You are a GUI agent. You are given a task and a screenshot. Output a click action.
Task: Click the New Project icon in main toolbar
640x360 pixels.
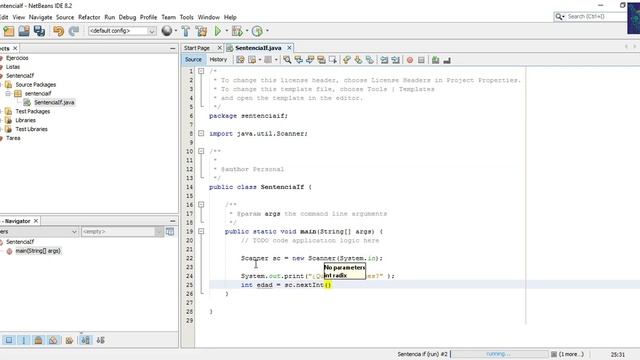(x=9, y=31)
